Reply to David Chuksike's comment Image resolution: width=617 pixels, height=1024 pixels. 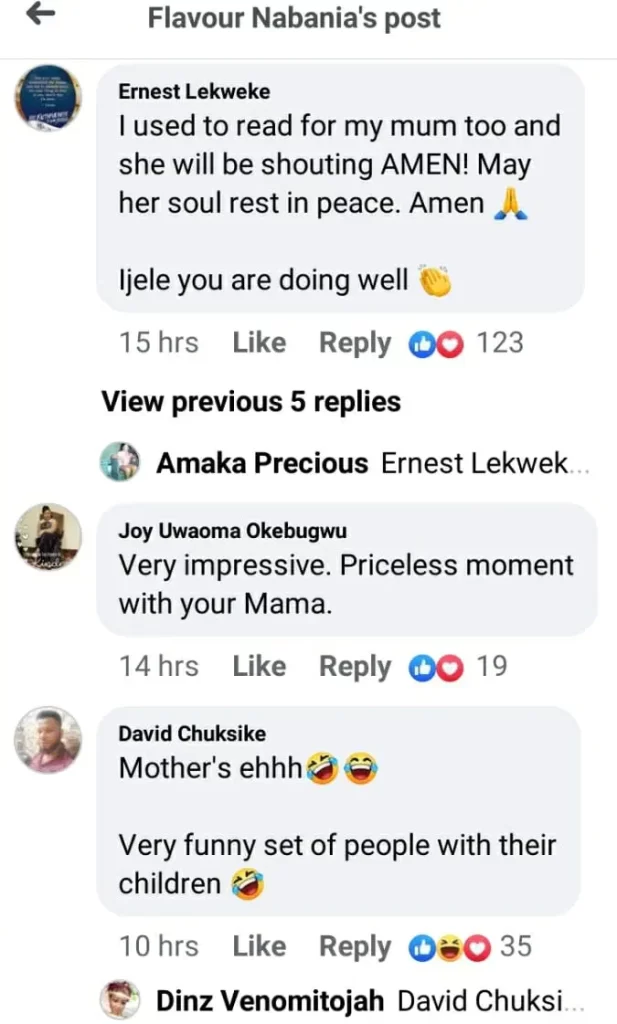point(354,945)
